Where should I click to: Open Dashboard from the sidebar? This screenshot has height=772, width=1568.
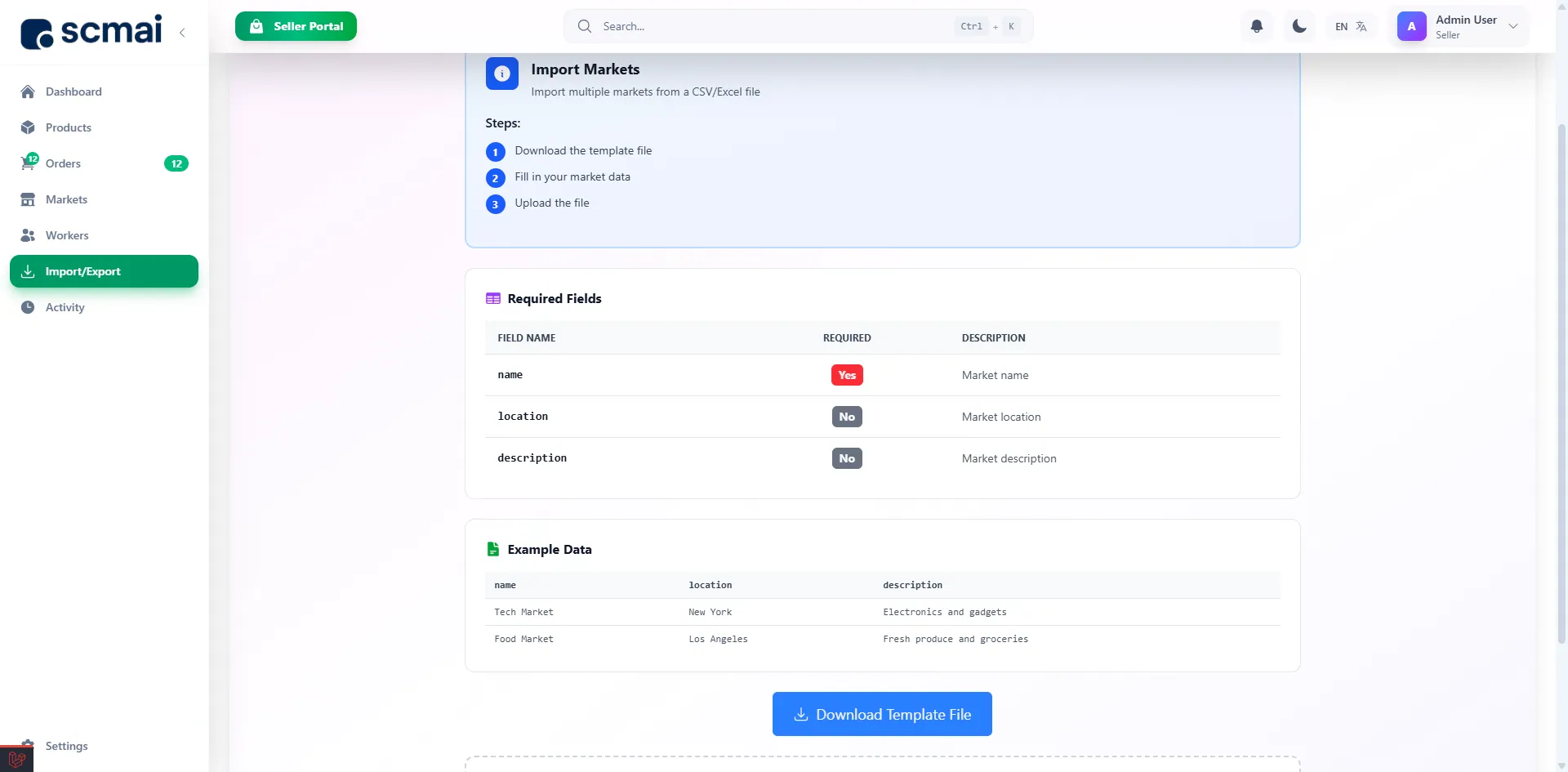click(x=104, y=91)
